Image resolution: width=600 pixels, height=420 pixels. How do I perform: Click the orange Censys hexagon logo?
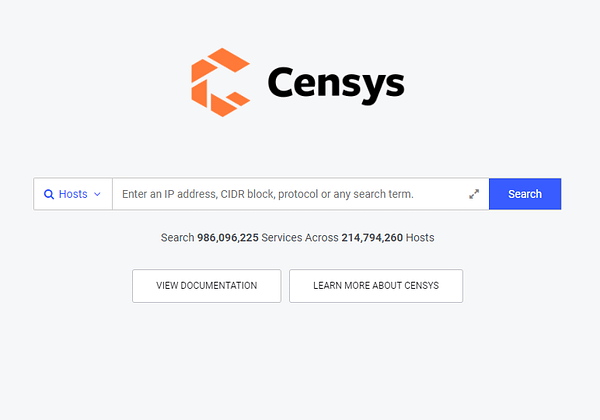coord(220,82)
